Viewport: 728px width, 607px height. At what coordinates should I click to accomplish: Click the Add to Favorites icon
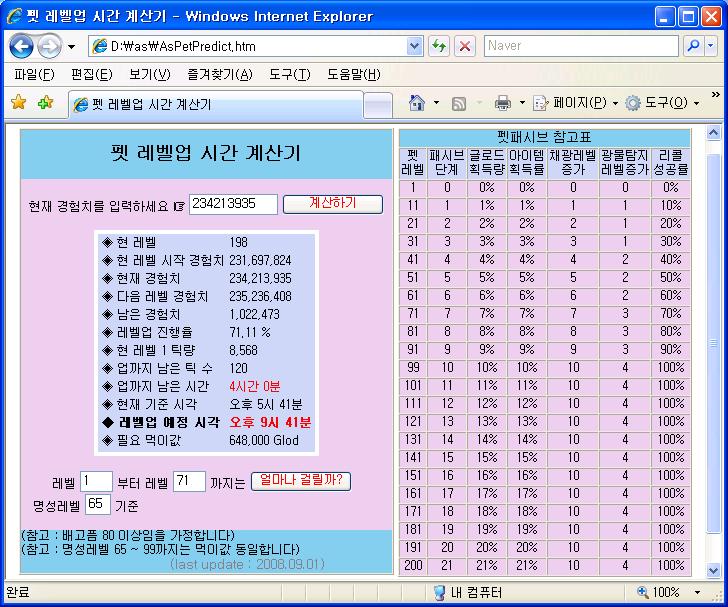[45, 103]
